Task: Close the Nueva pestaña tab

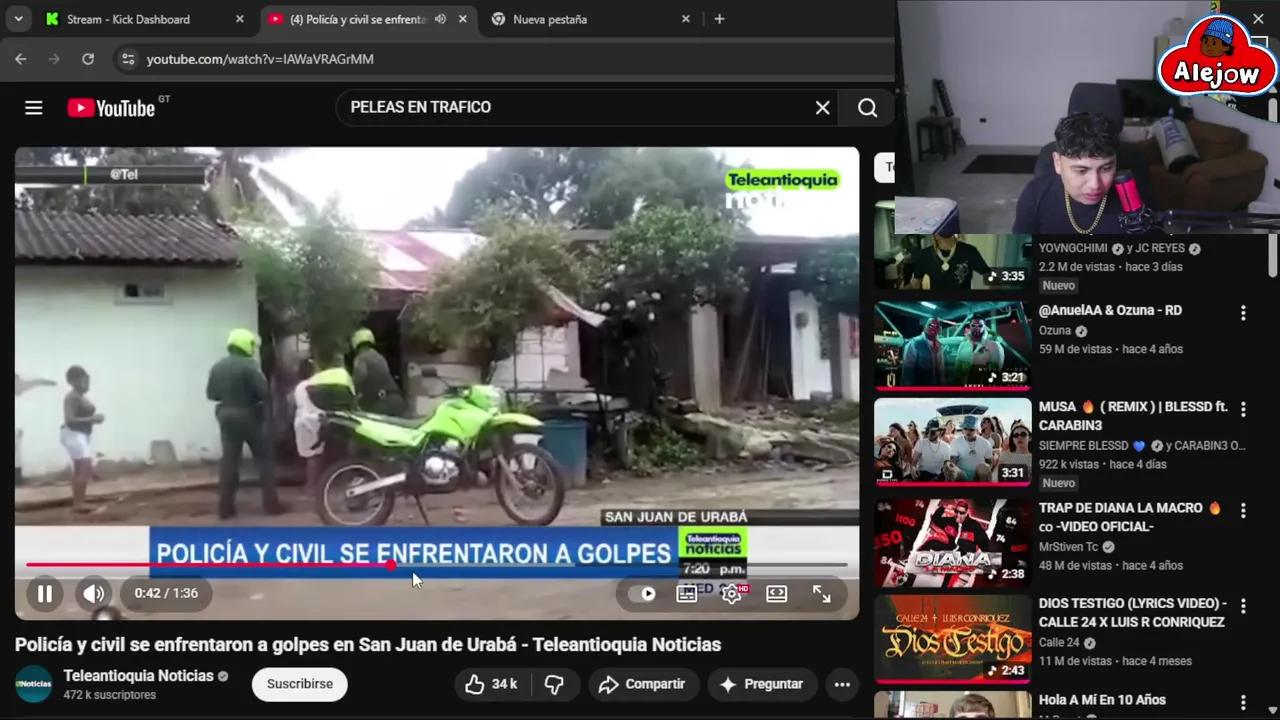Action: point(685,19)
